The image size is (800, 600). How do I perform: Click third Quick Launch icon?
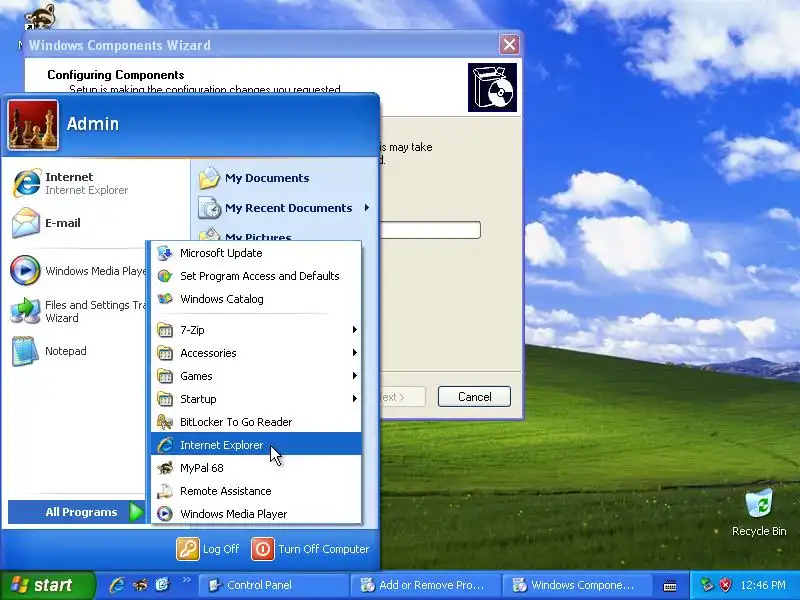[163, 585]
